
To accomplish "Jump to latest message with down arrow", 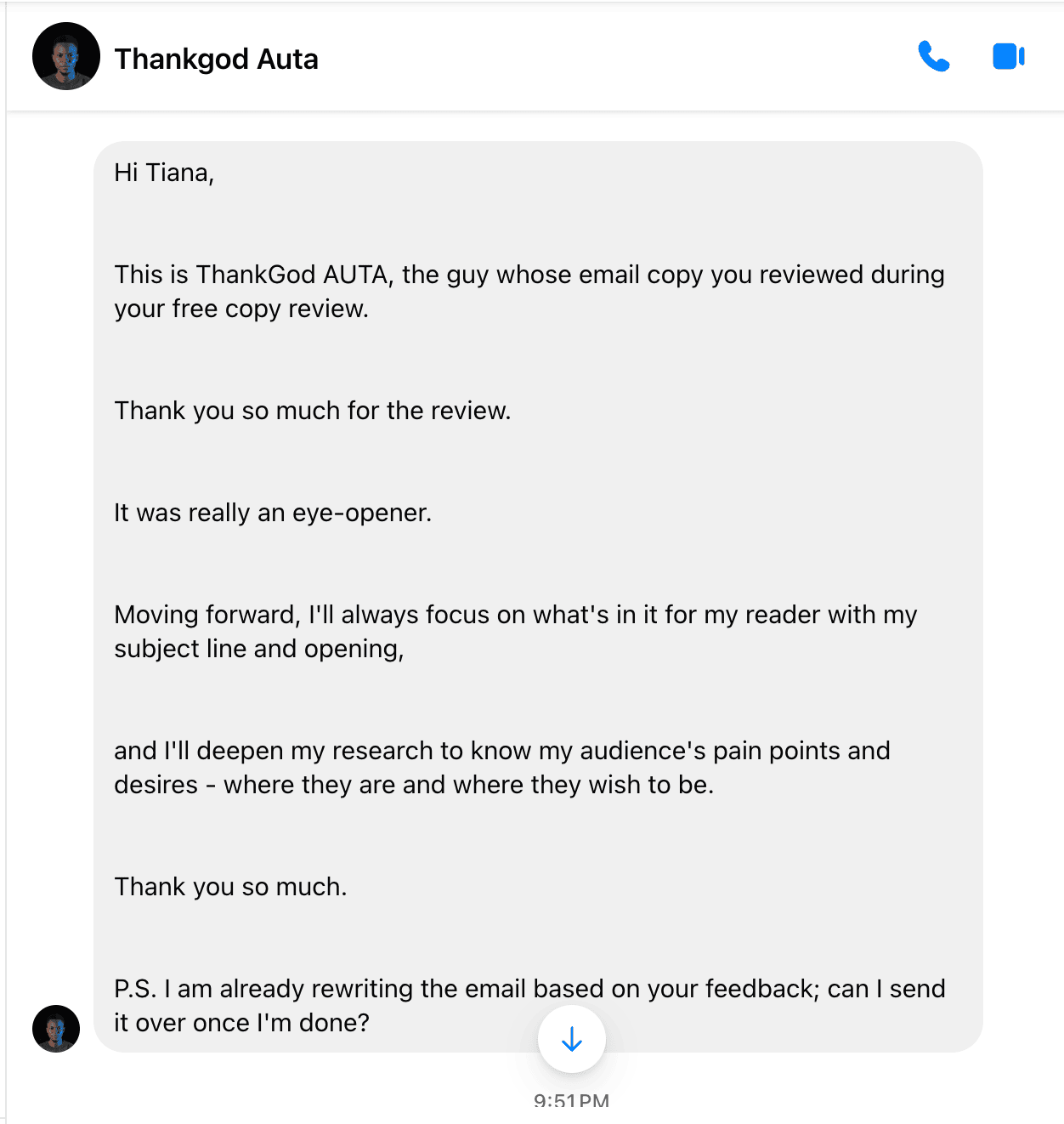I will [x=571, y=1039].
